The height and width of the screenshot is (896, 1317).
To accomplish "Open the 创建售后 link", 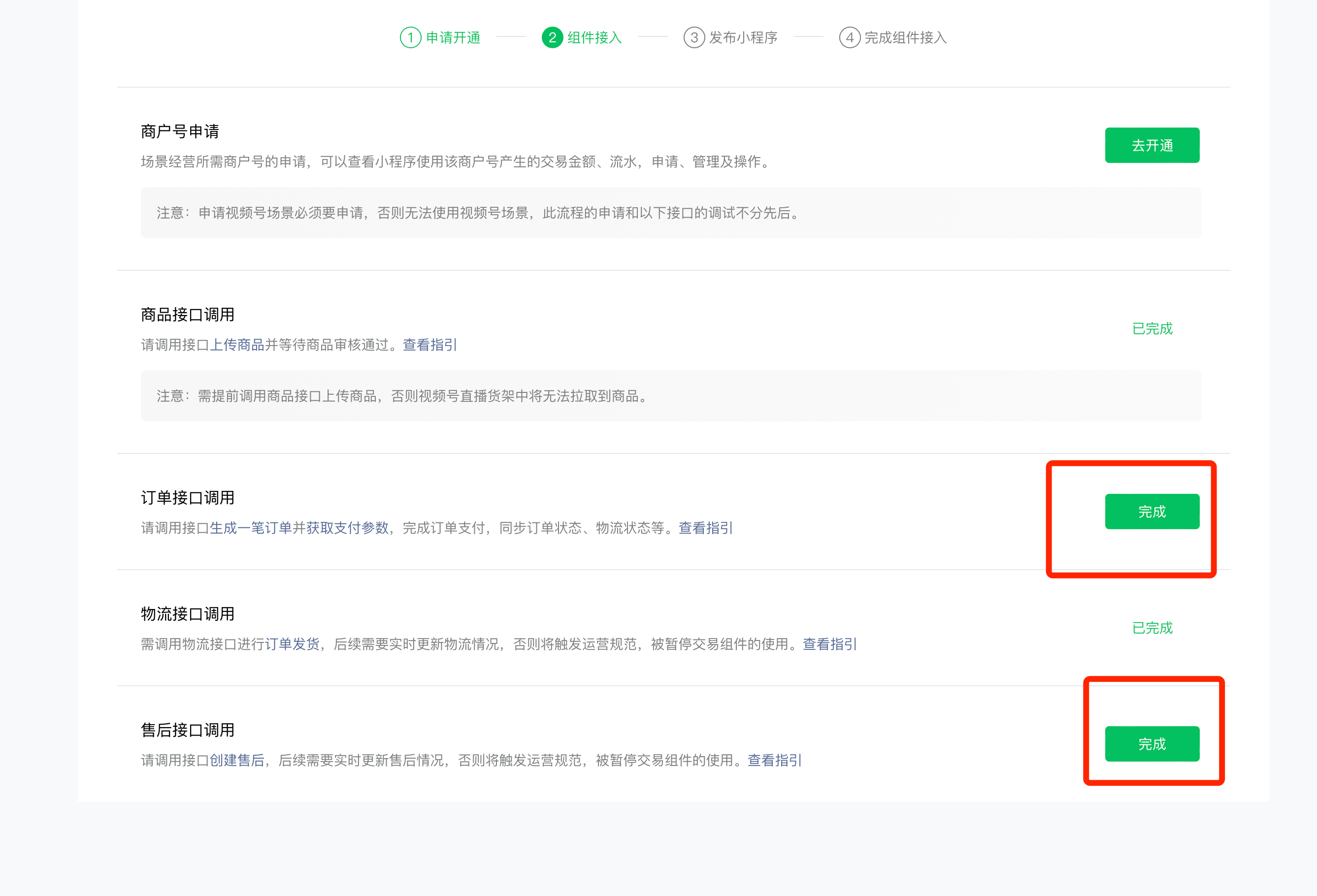I will coord(237,760).
